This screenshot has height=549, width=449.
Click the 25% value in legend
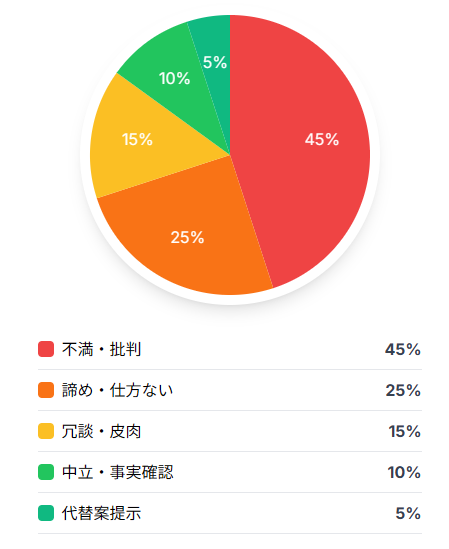pyautogui.click(x=403, y=390)
